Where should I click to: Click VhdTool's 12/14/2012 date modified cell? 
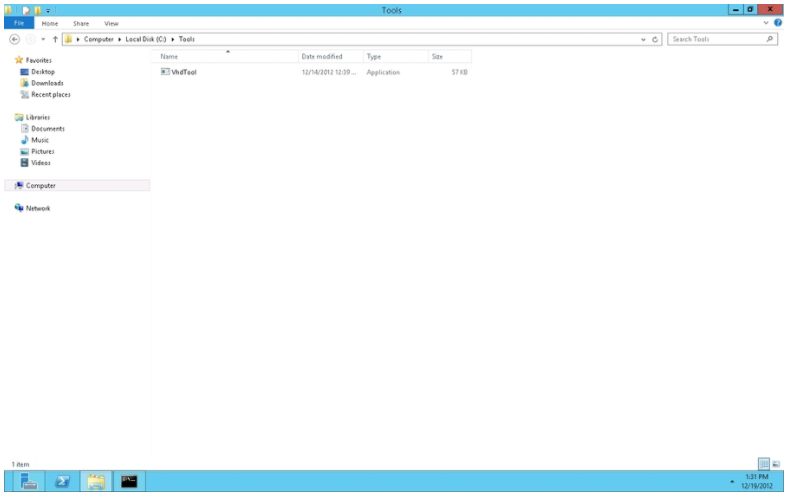click(x=329, y=72)
